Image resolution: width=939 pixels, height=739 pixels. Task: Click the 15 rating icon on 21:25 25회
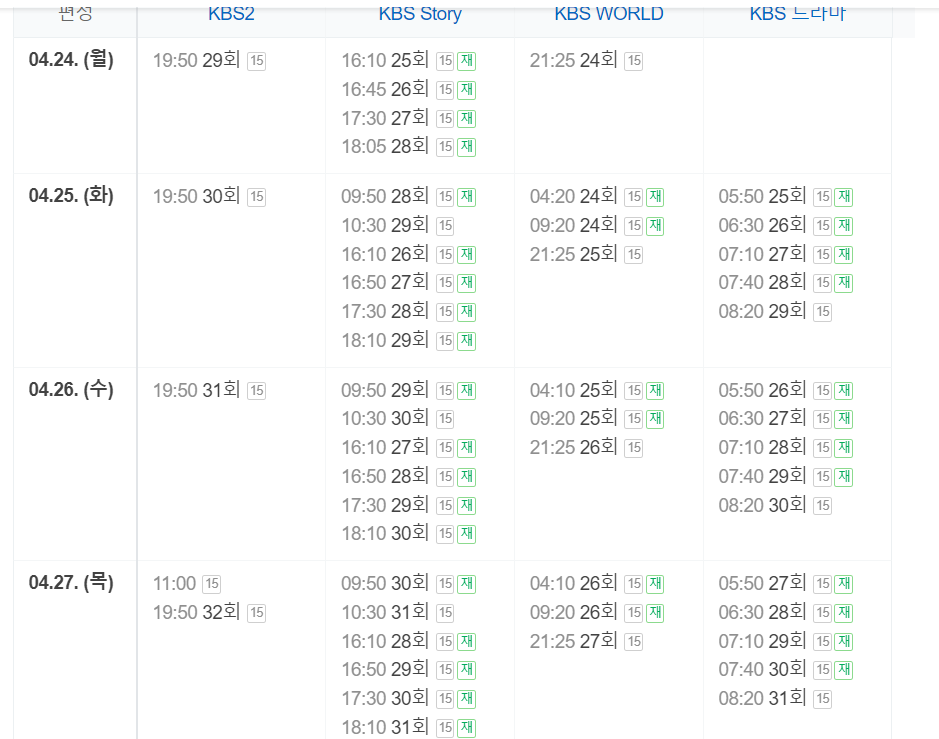634,255
